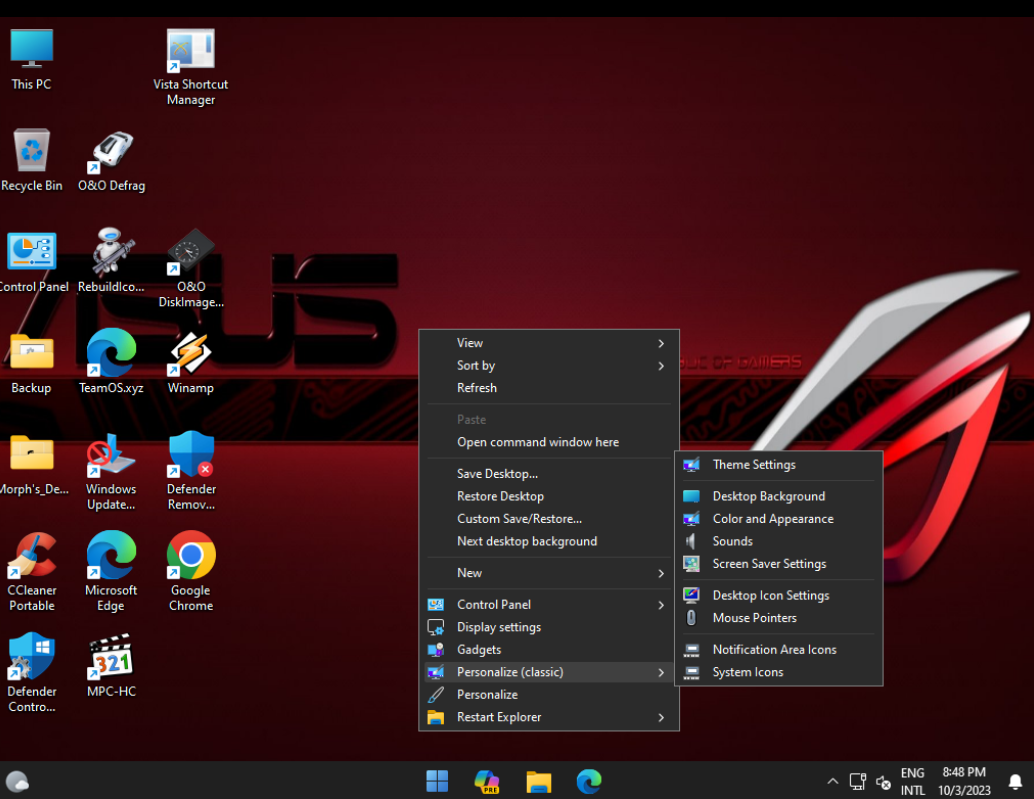Expand the View submenu
Viewport: 1034px width, 799px height.
click(549, 343)
